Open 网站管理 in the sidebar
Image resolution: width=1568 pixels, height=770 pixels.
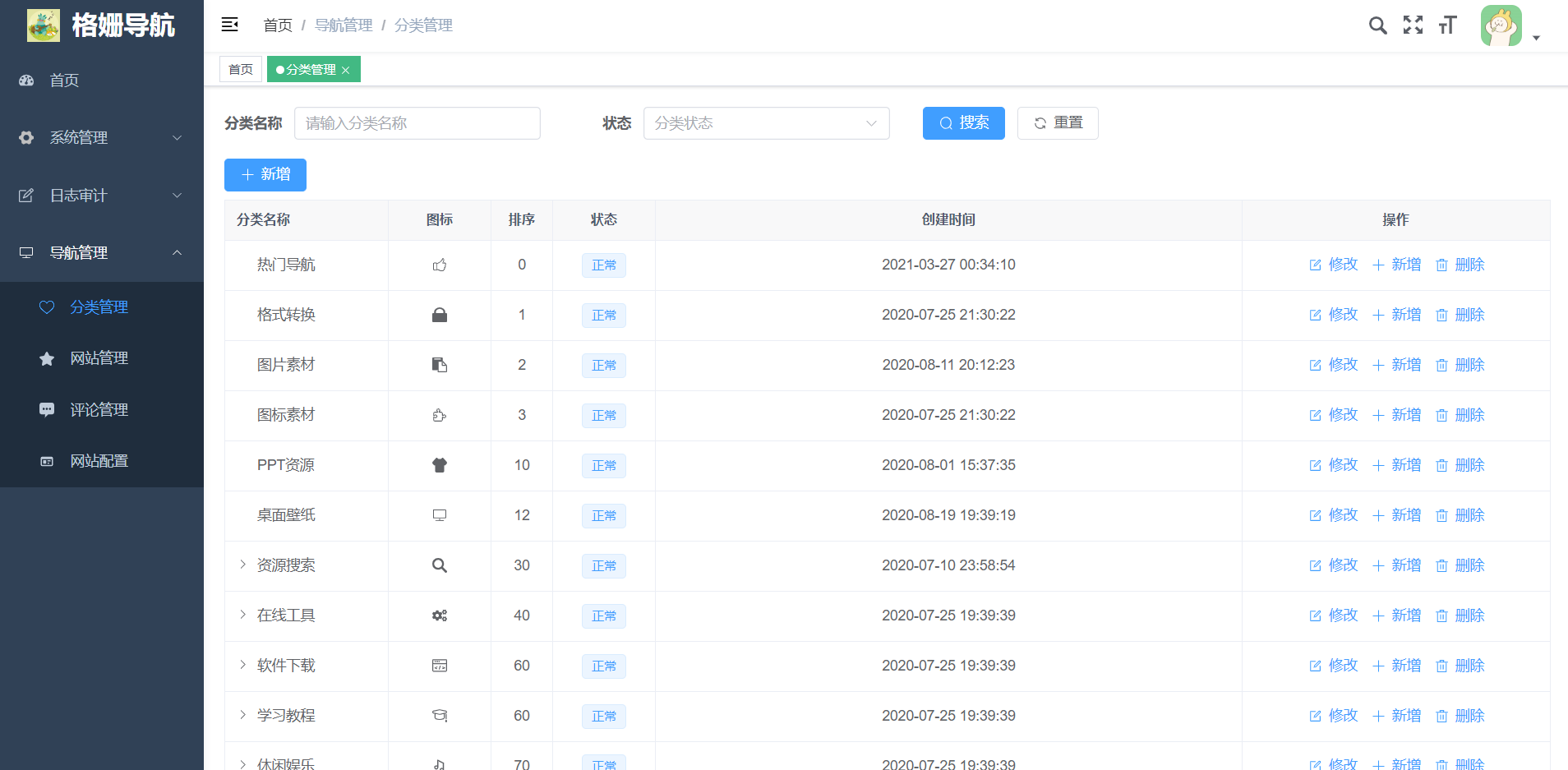[x=102, y=358]
